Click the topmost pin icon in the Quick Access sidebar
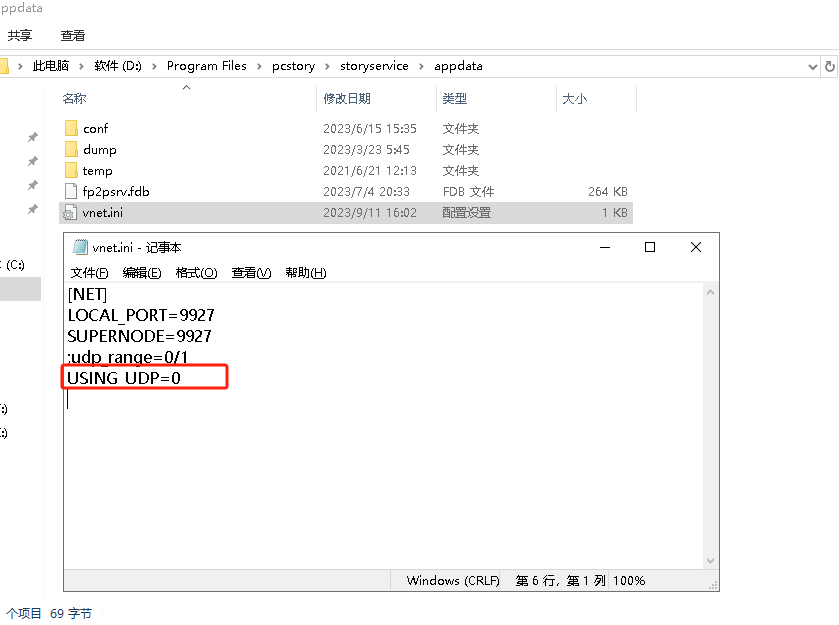Screen dimensions: 839x625 32,135
